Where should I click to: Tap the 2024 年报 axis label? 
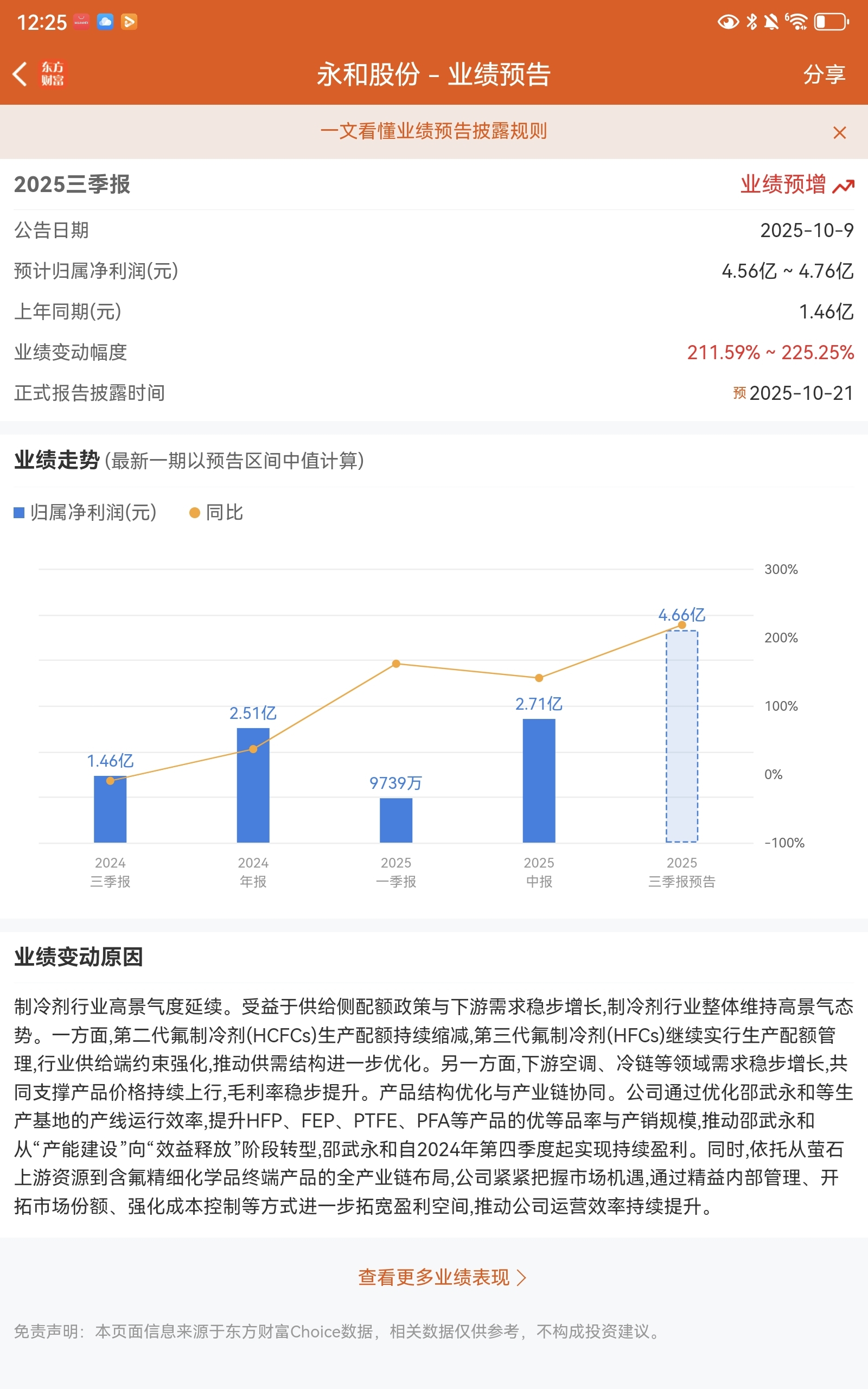coord(253,872)
